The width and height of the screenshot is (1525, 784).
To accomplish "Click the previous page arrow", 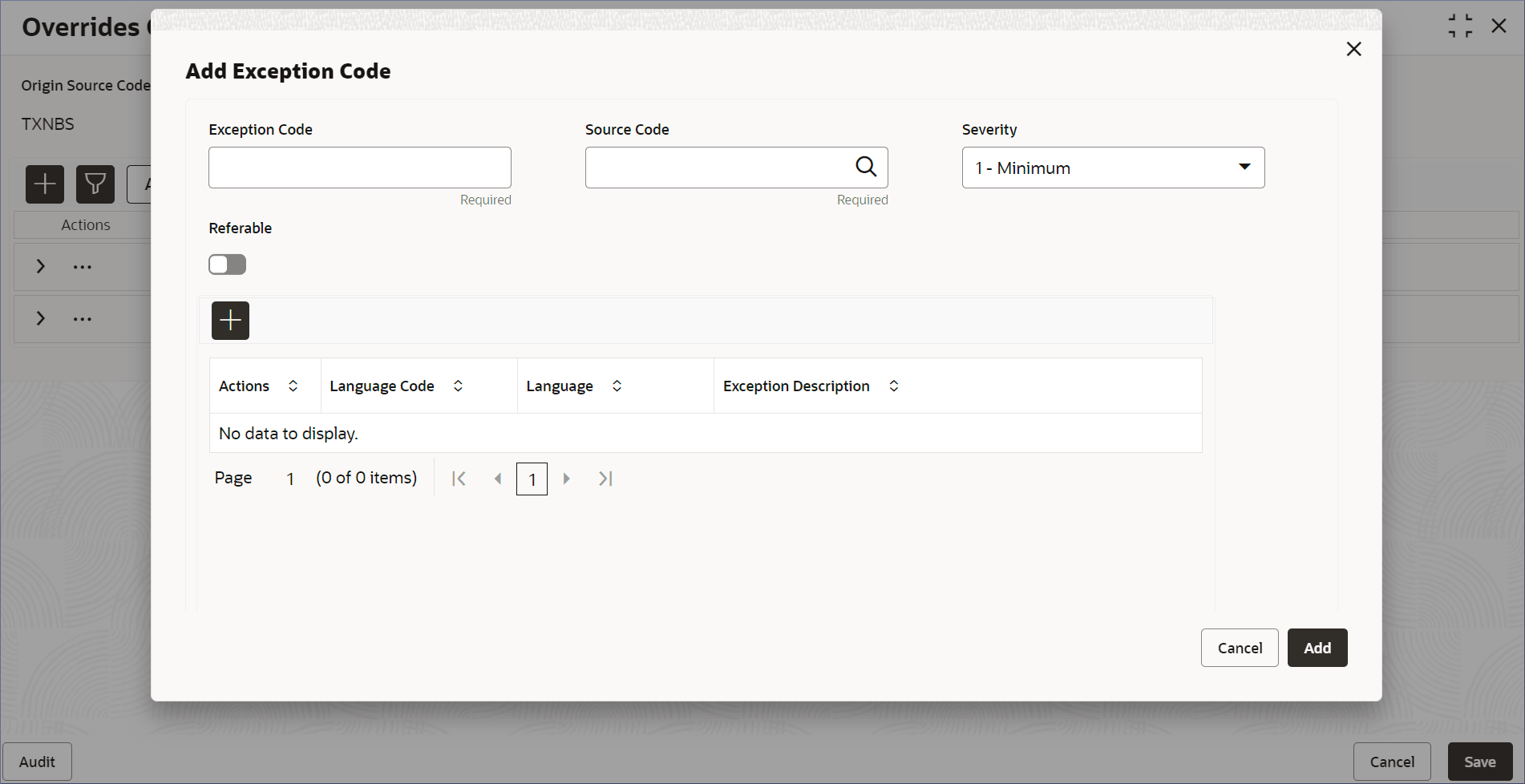I will tap(498, 479).
